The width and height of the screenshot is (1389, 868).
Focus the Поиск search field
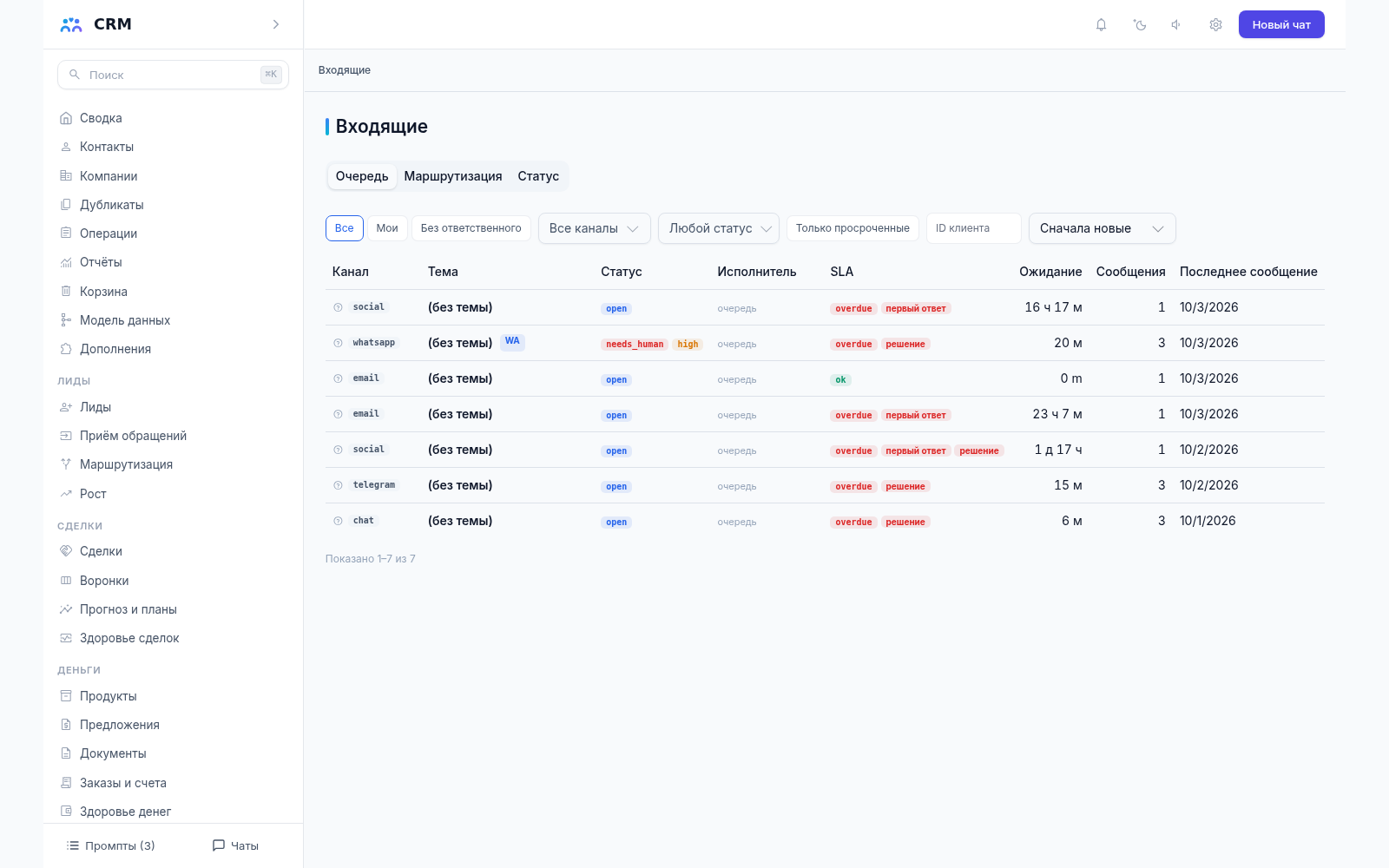point(173,75)
